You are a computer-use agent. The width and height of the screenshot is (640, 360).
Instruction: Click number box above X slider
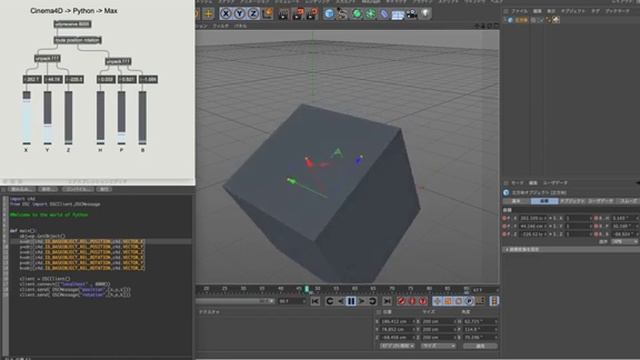click(32, 79)
